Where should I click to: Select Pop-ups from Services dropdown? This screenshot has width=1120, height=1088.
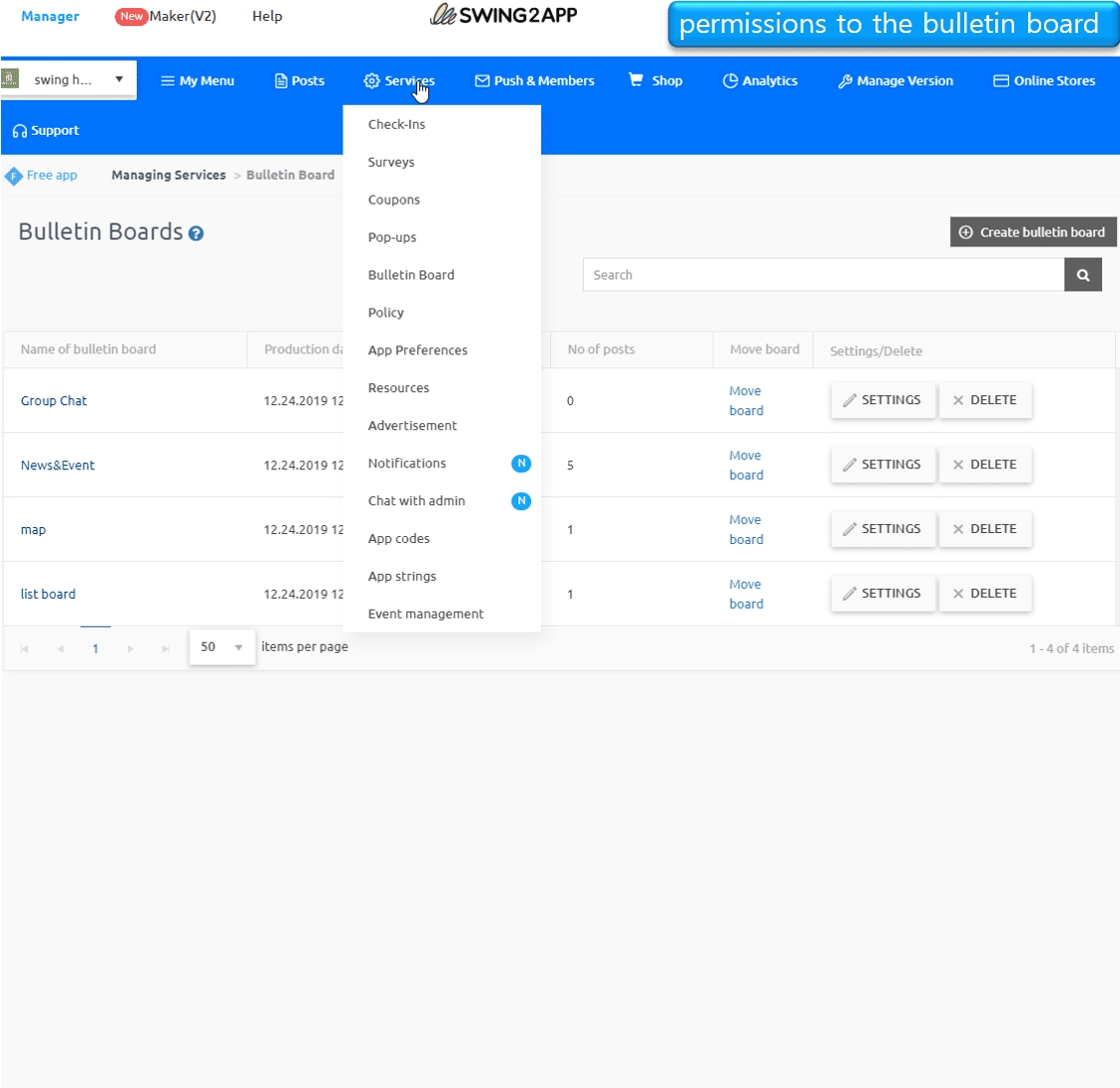pos(441,238)
